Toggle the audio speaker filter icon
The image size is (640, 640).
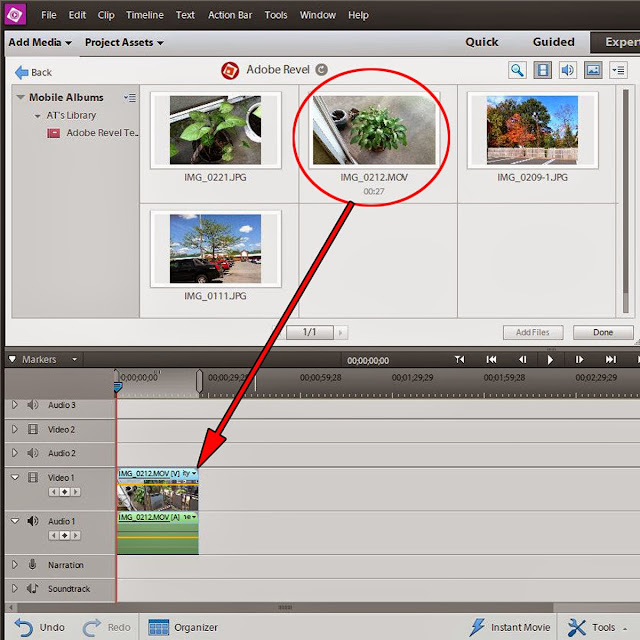tap(568, 70)
